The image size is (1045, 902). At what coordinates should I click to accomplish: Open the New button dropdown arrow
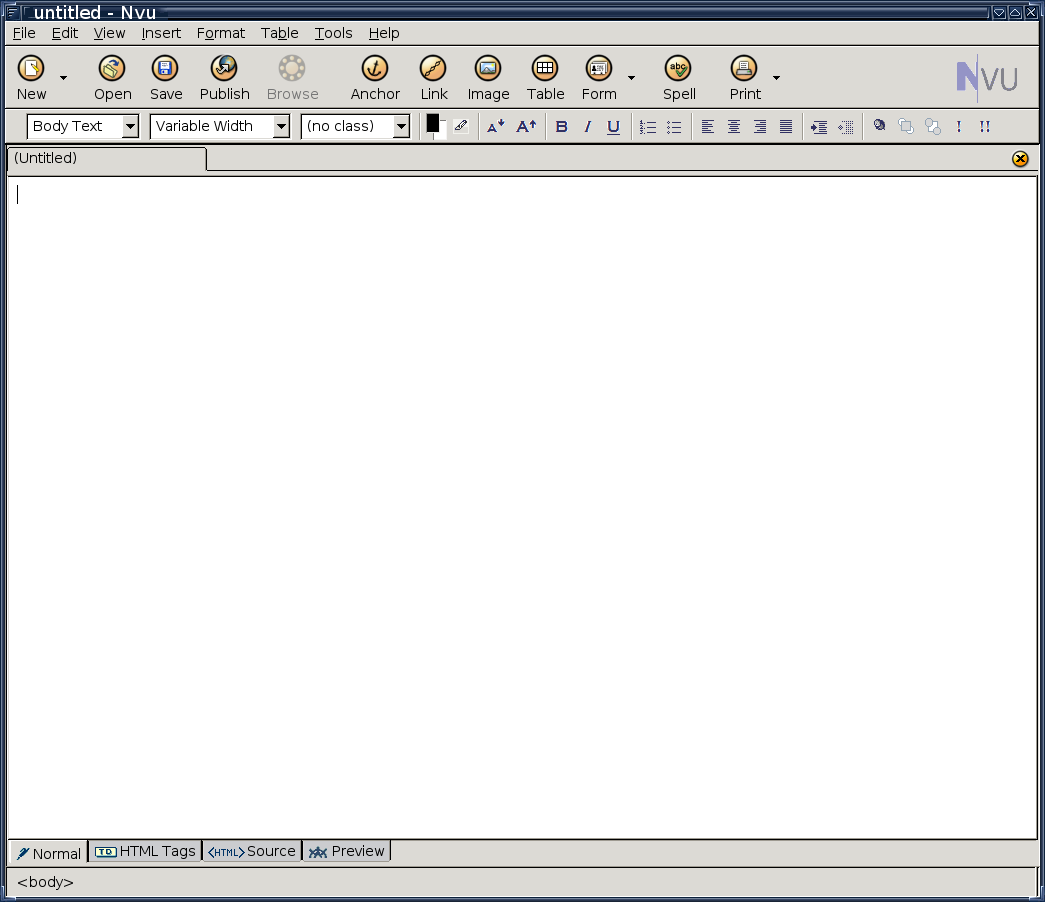point(63,78)
